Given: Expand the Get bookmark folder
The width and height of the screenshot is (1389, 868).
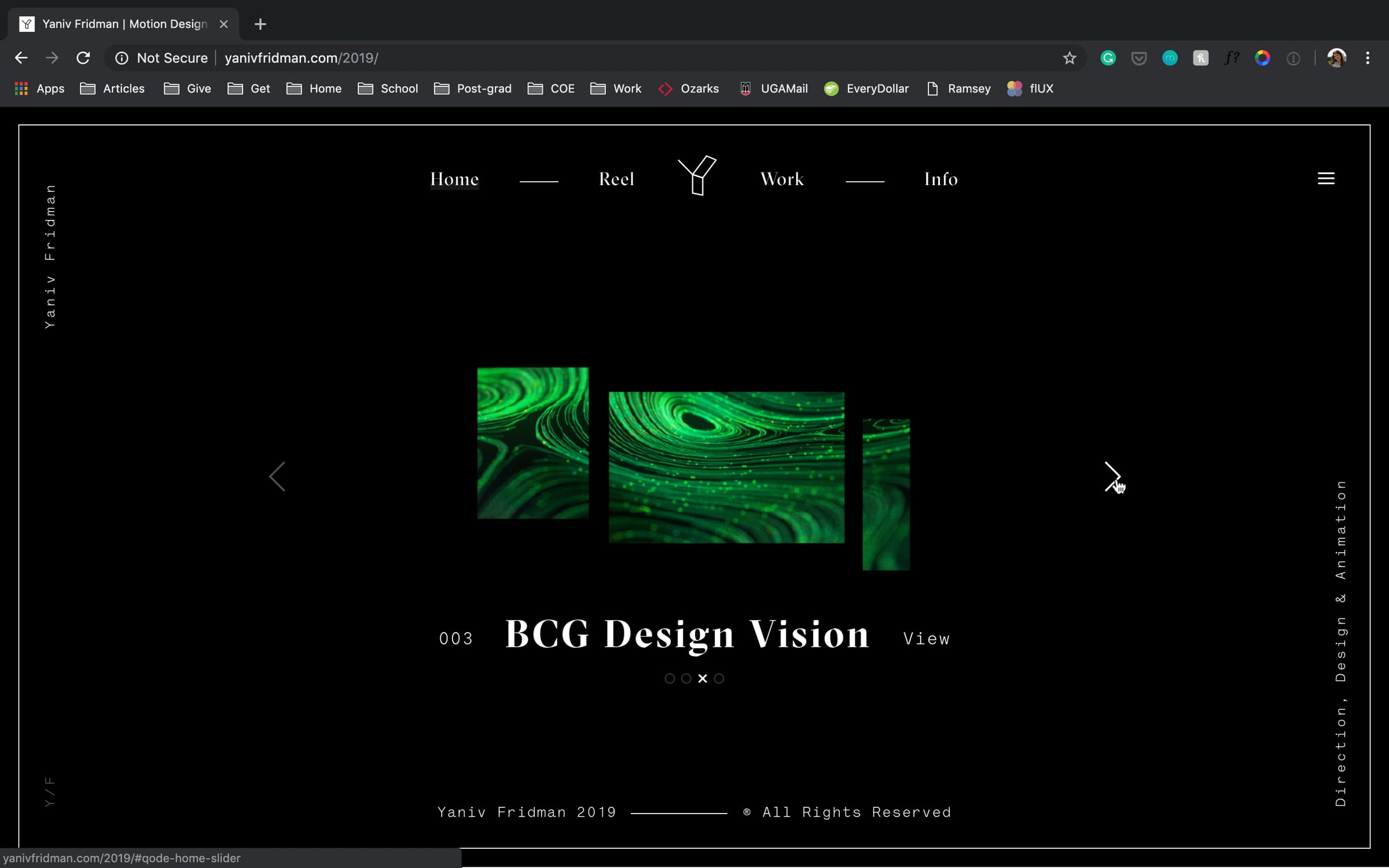Looking at the screenshot, I should pyautogui.click(x=249, y=89).
